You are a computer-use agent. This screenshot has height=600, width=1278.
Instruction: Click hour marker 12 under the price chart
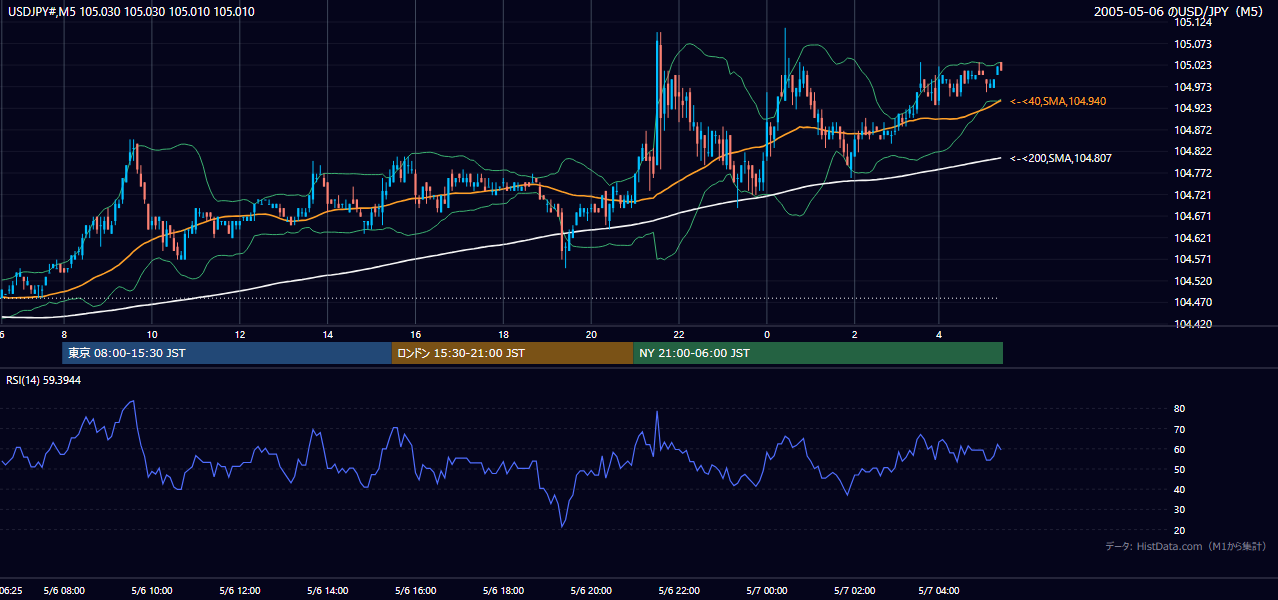pyautogui.click(x=240, y=334)
